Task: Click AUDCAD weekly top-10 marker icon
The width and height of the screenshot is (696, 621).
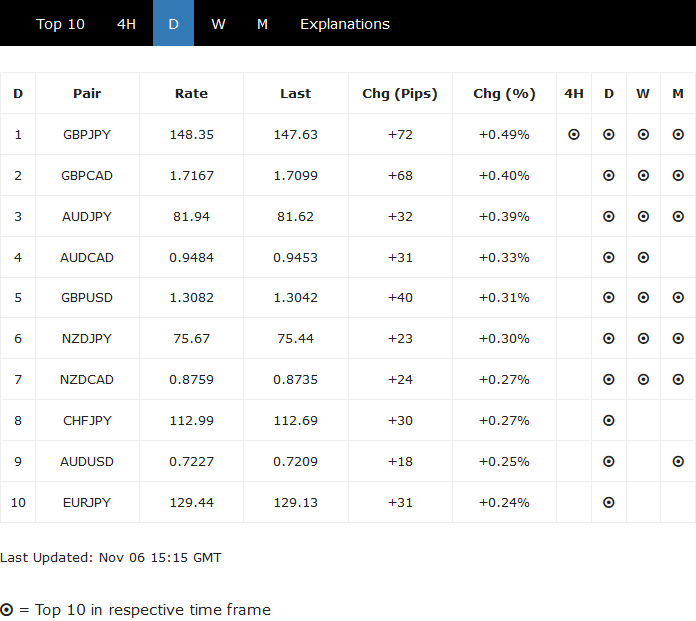Action: click(x=643, y=257)
